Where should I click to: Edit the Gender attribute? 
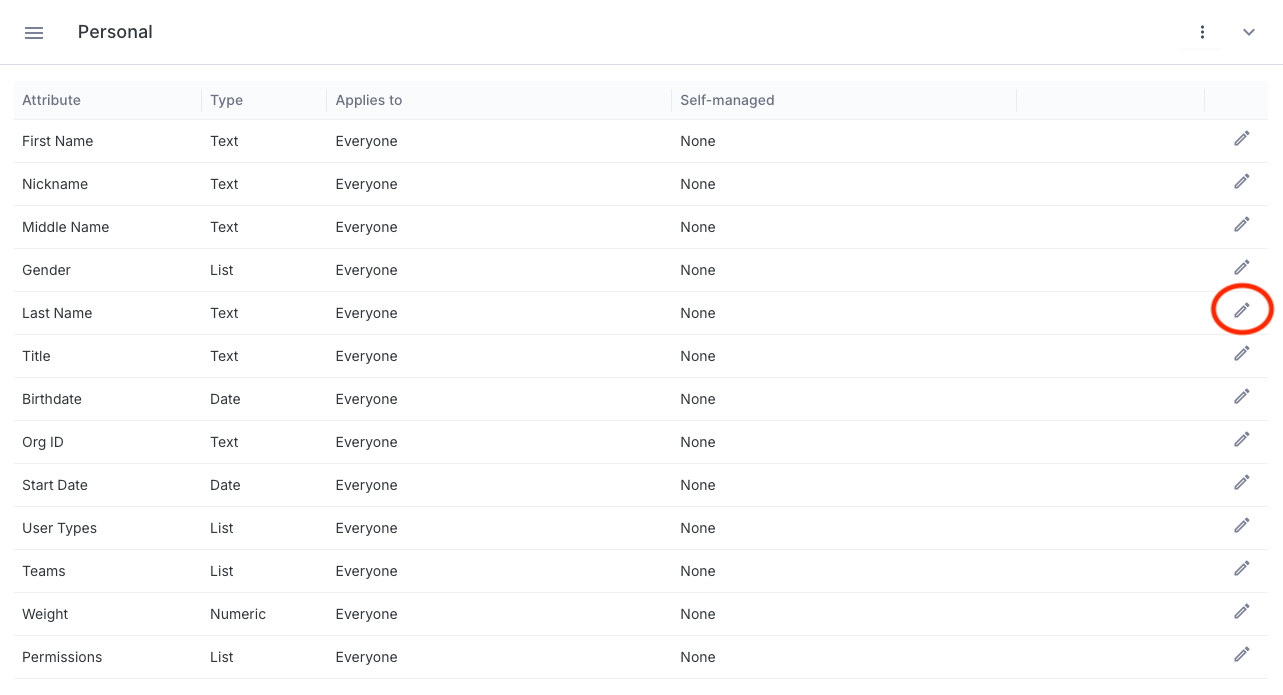tap(1242, 267)
